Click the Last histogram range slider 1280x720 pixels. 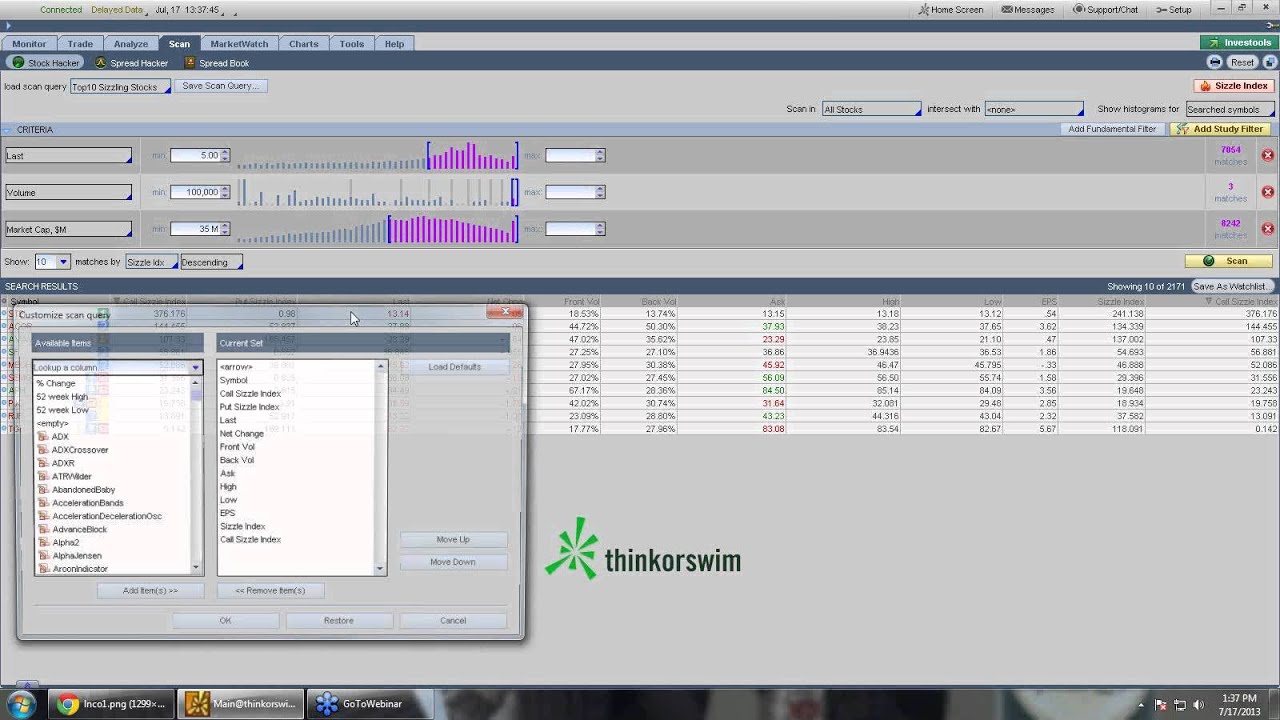[378, 156]
